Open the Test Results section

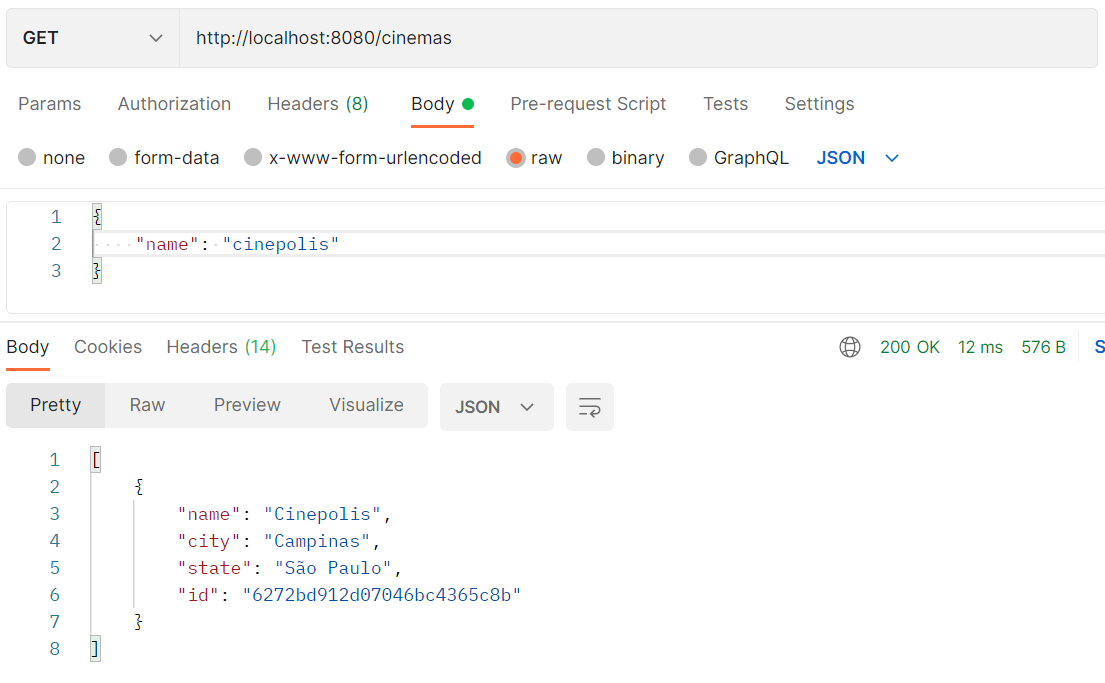click(352, 347)
